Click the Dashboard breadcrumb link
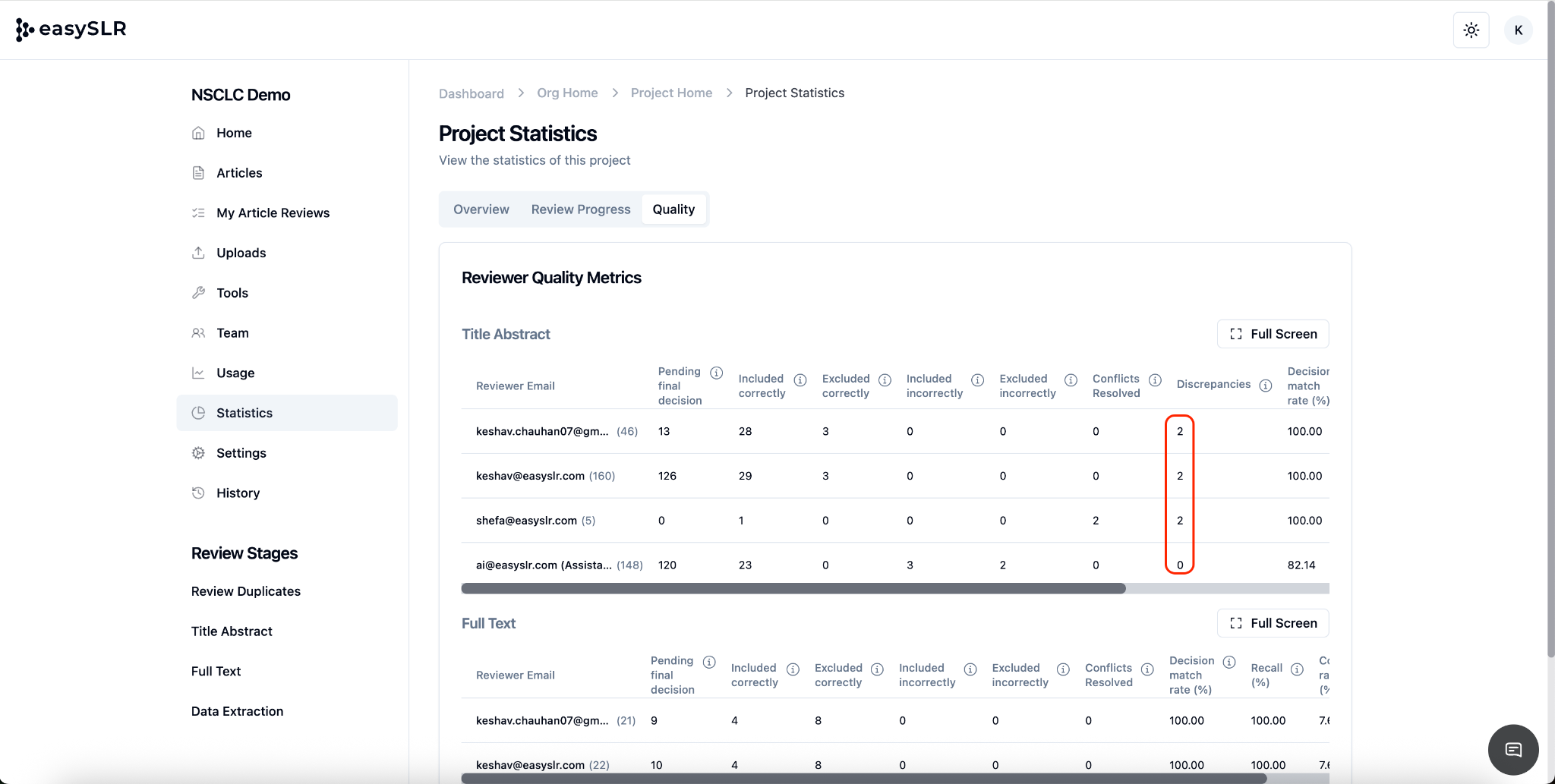1555x784 pixels. click(x=471, y=93)
